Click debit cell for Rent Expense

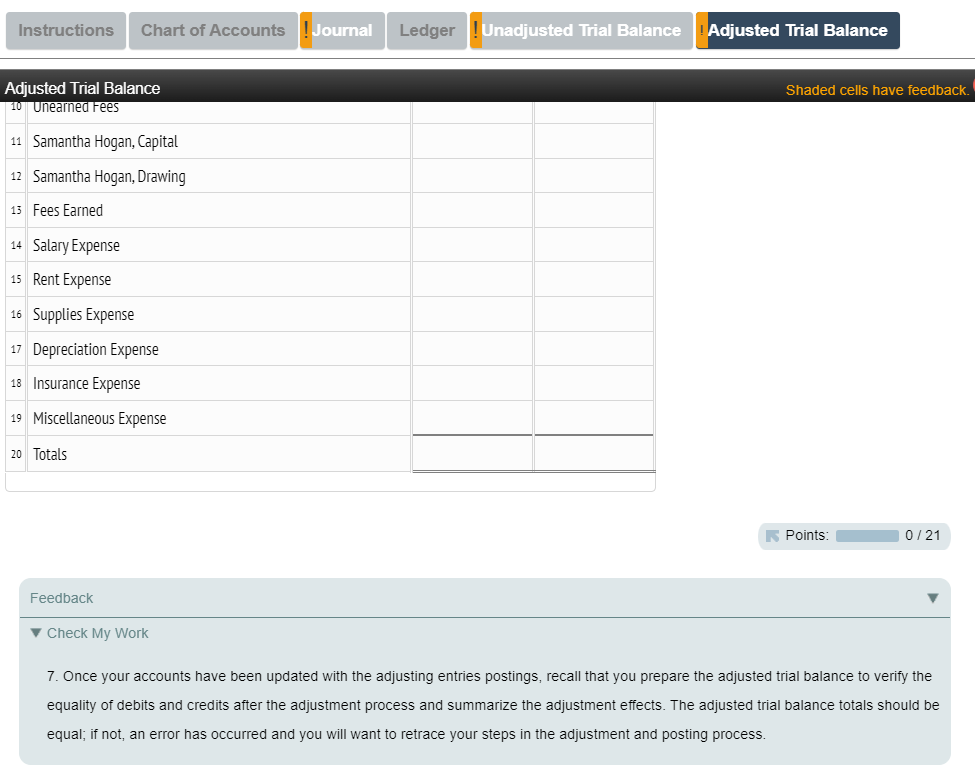pos(473,279)
